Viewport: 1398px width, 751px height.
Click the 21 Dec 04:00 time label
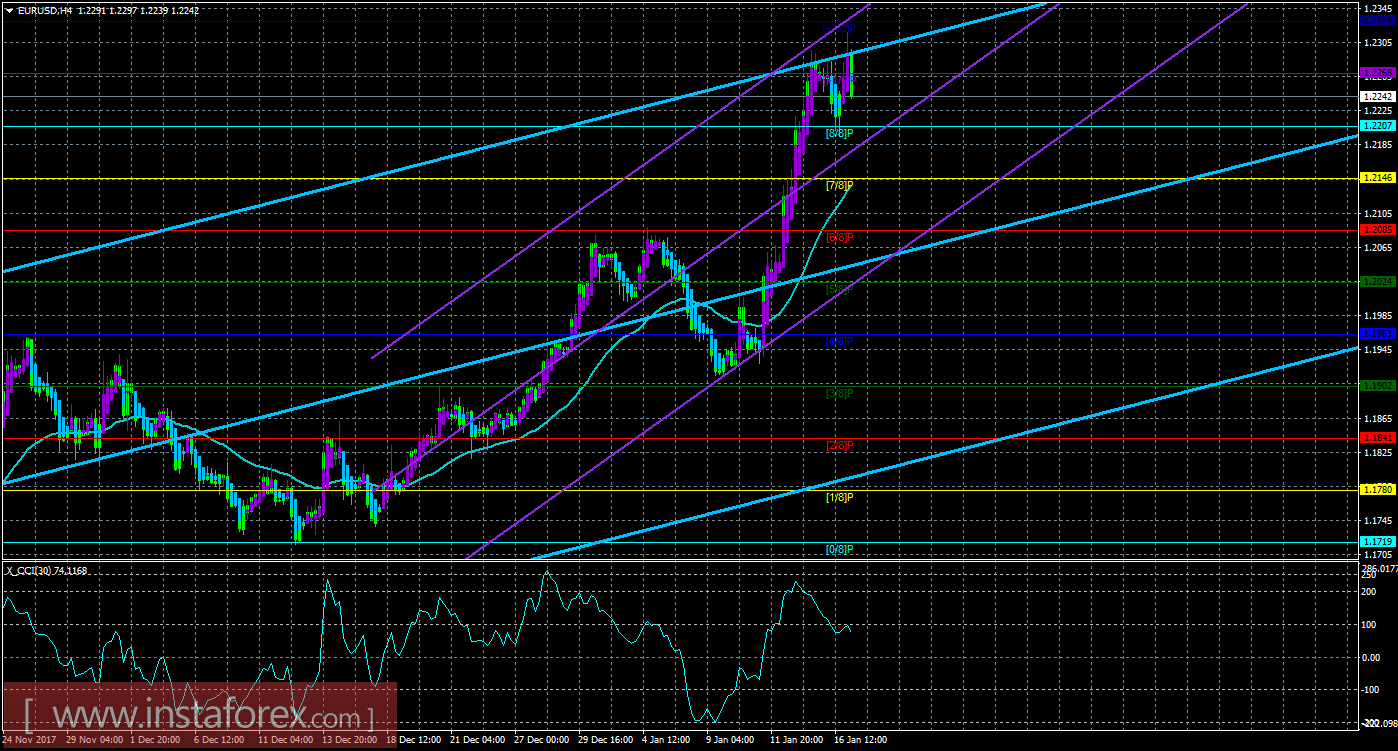tap(479, 741)
